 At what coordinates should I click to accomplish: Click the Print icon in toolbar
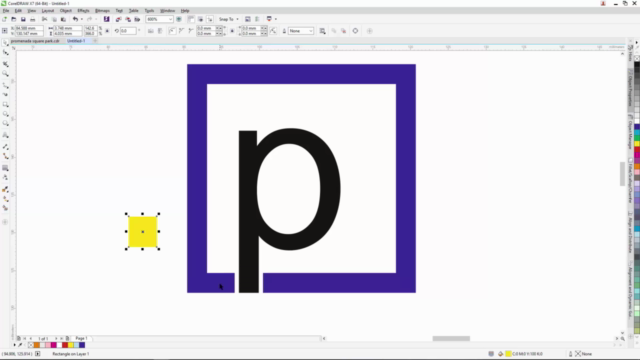click(x=33, y=19)
